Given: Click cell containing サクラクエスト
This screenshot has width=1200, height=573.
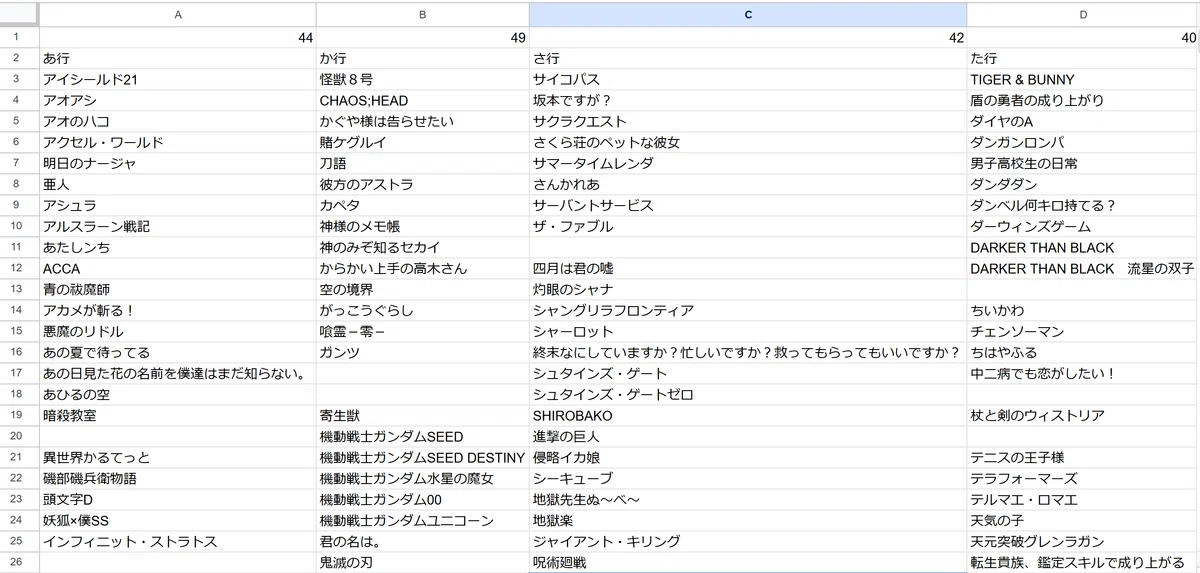Looking at the screenshot, I should (748, 122).
